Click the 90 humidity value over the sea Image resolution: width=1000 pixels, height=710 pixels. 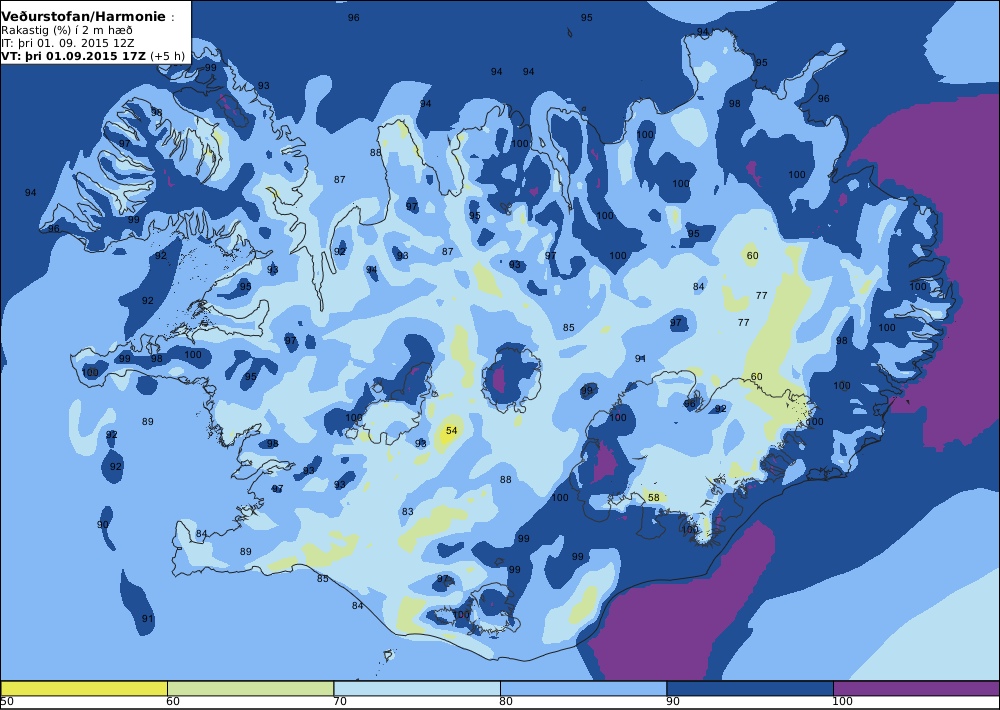(x=103, y=524)
